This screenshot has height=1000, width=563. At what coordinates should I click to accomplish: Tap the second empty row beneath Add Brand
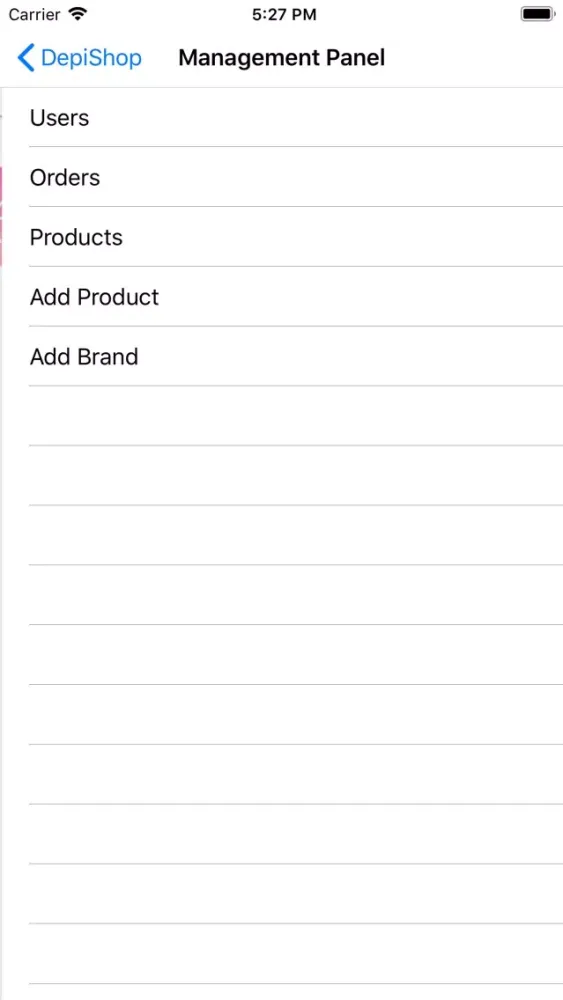tap(281, 475)
